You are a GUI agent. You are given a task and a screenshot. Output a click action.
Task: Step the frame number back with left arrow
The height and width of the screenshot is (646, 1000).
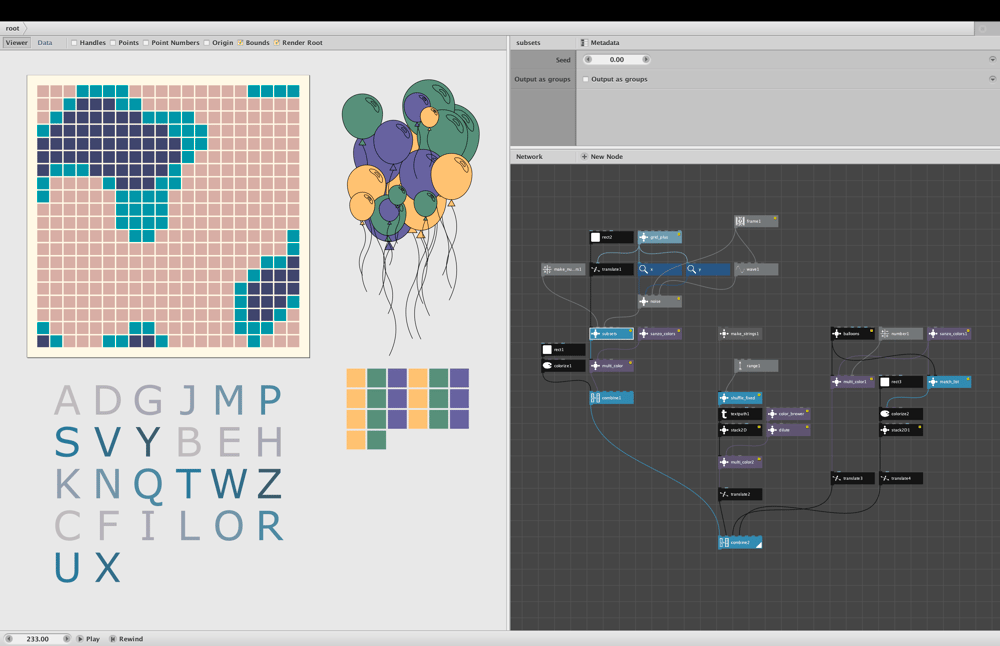coord(9,639)
